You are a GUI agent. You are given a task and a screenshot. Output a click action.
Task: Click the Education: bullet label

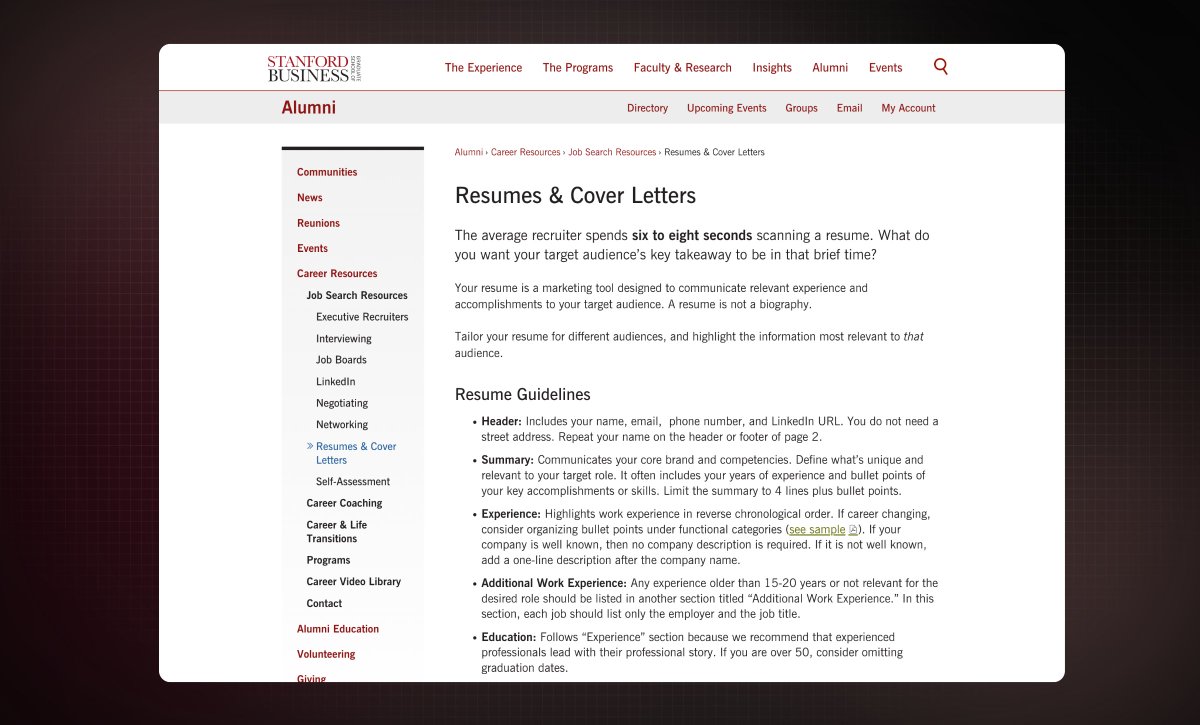[508, 637]
